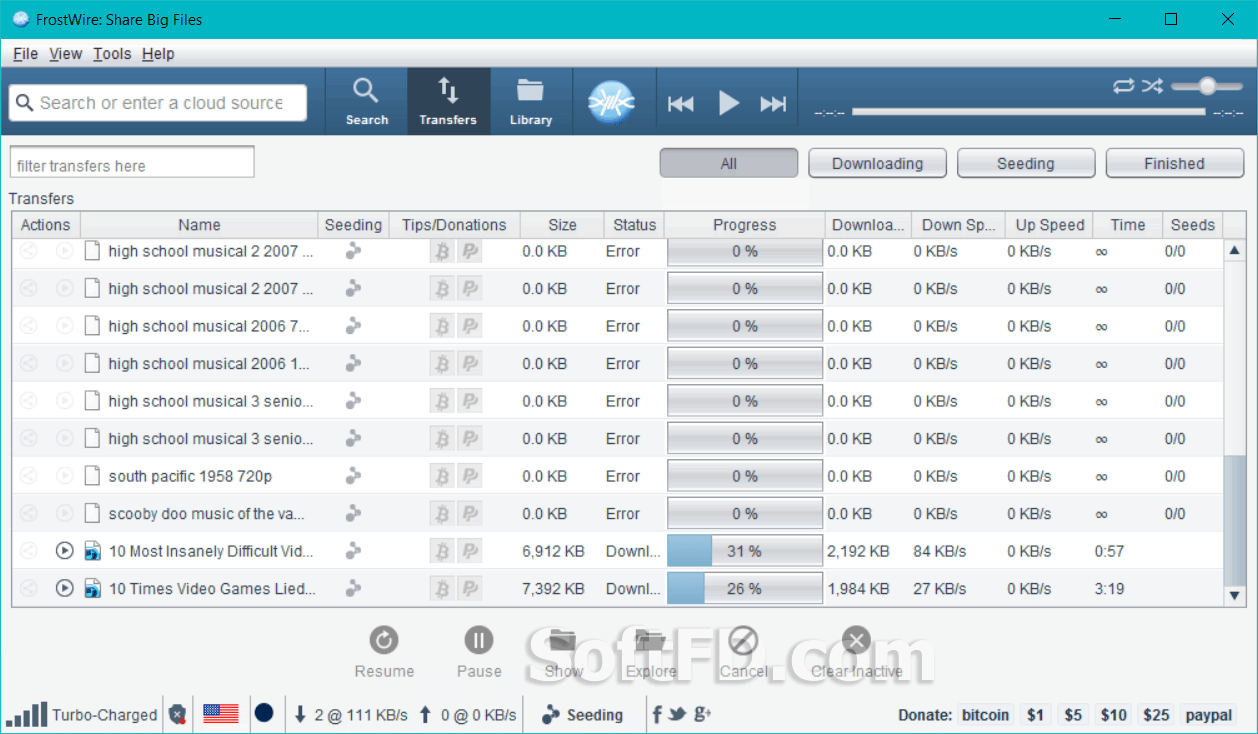
Task: Click the Cancel transfer button
Action: 744,651
